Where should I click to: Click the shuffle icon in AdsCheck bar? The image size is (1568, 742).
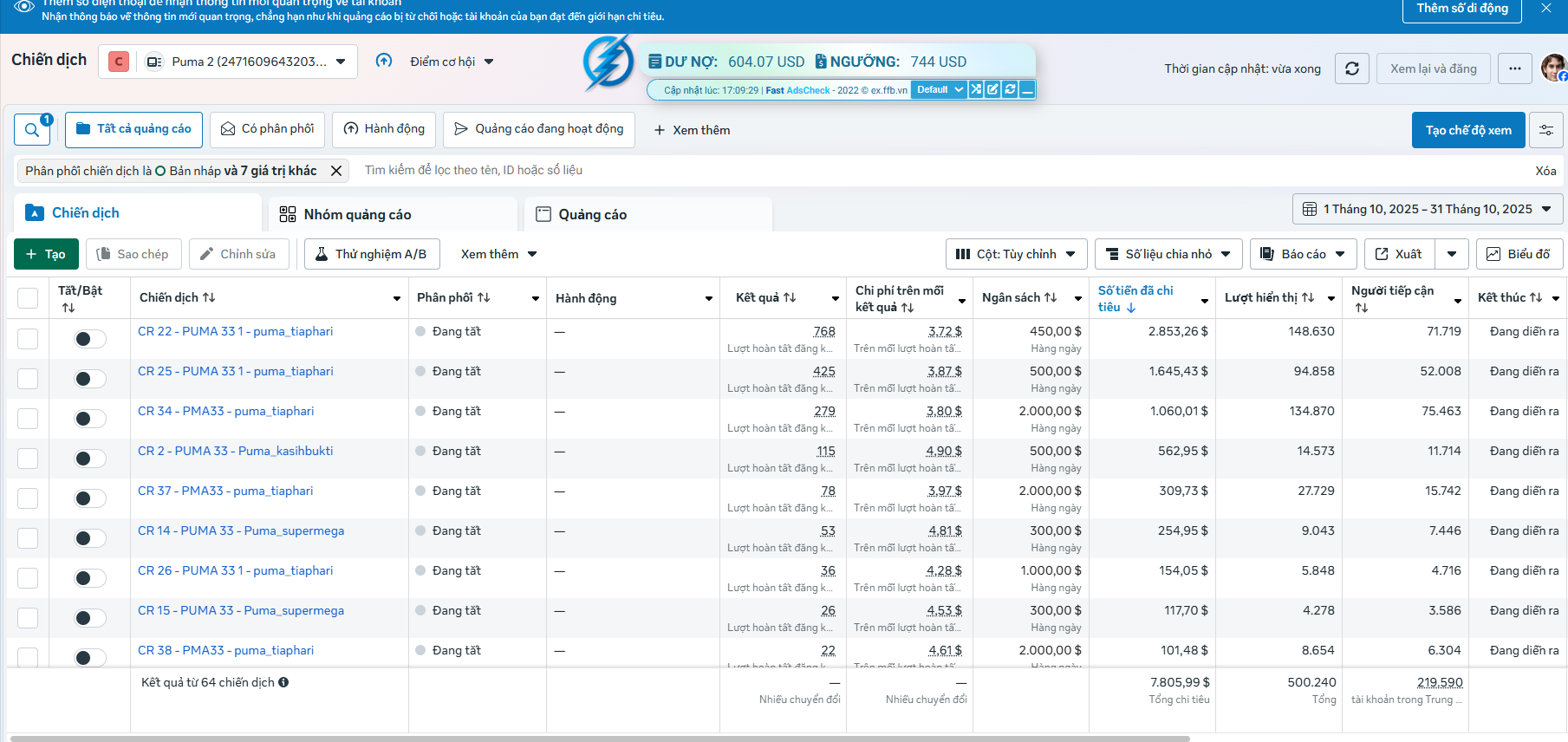[x=976, y=89]
